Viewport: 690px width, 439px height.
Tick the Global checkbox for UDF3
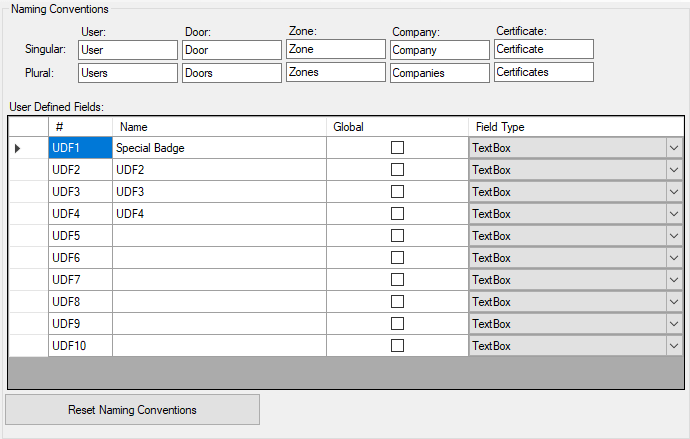click(397, 191)
